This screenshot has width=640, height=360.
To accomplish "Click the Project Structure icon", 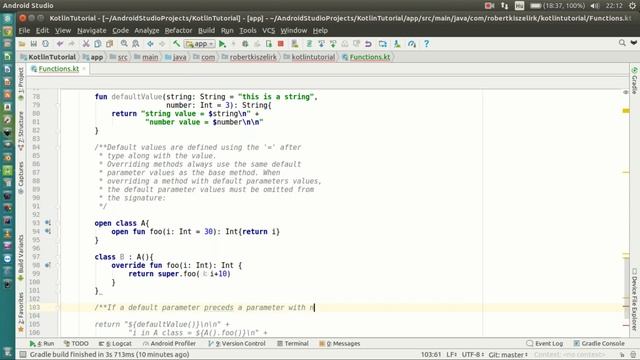I will 382,44.
